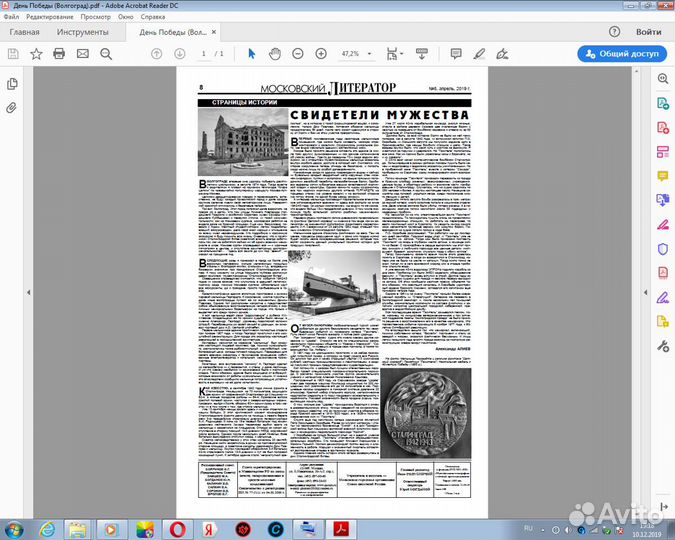The height and width of the screenshot is (540, 675).
Task: Activate the arrow Selection tool
Action: [251, 53]
